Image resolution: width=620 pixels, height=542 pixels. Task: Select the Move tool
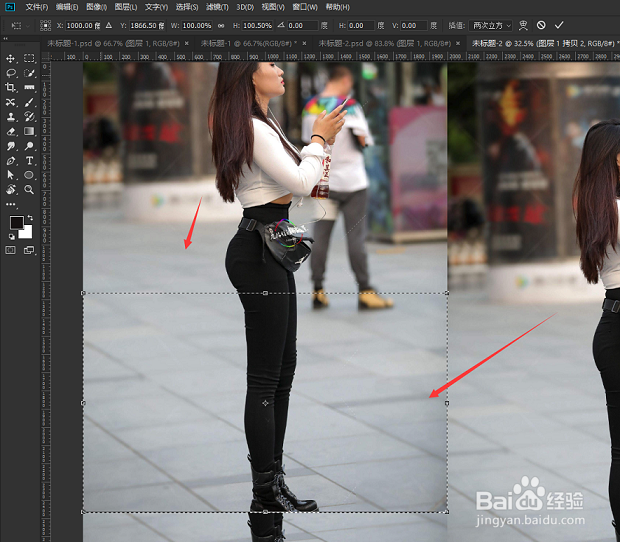(x=11, y=59)
